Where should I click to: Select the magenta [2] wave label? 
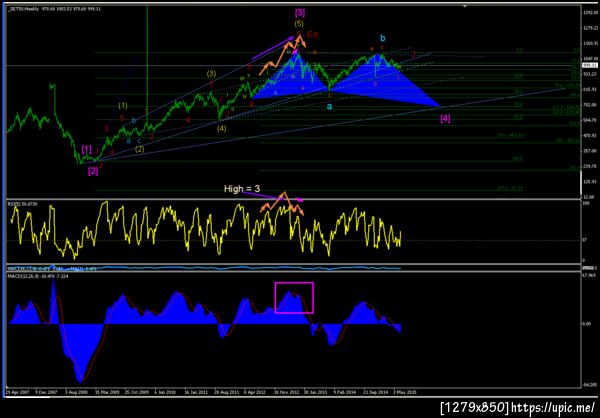click(93, 172)
